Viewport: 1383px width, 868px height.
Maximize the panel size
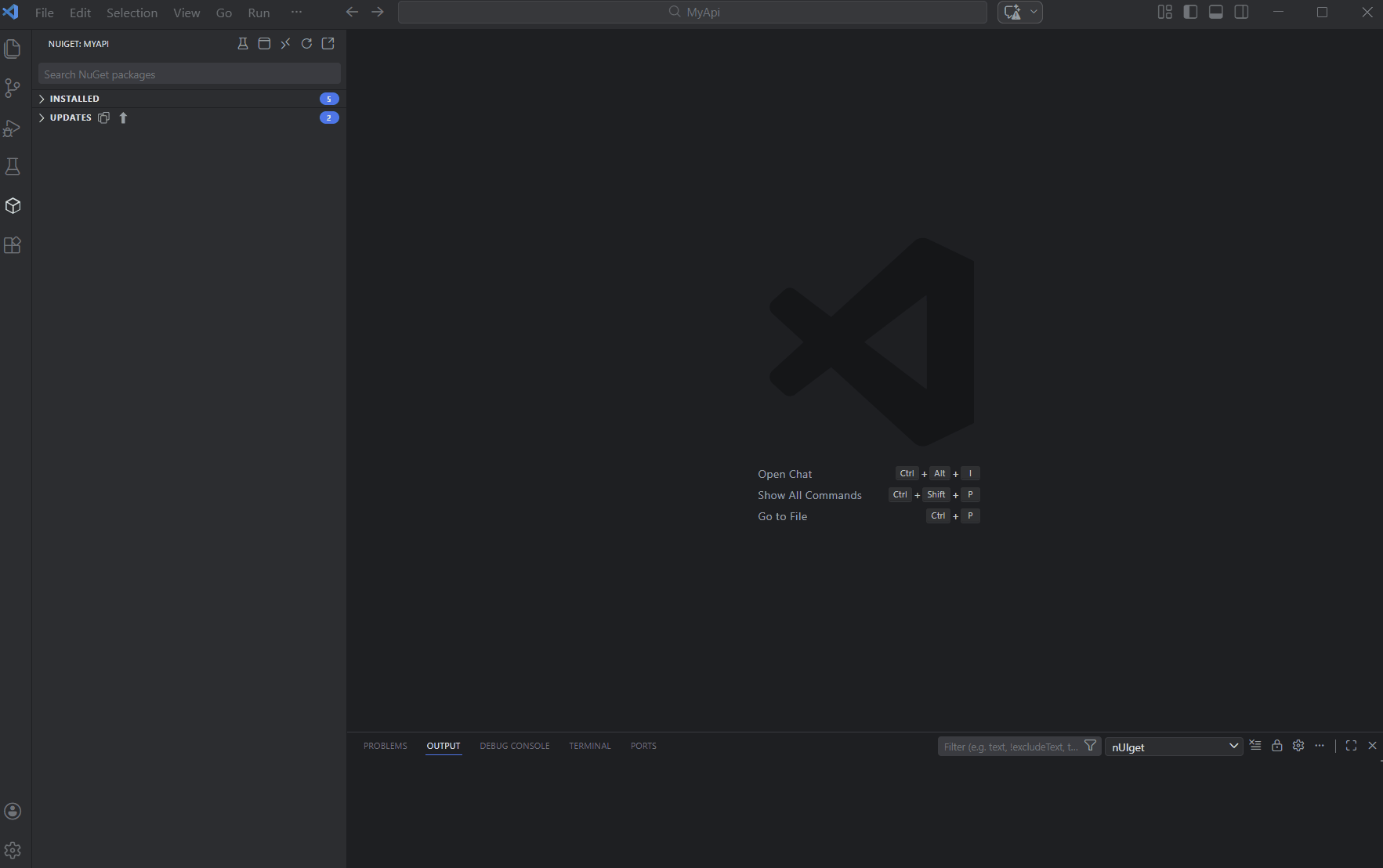tap(1351, 746)
